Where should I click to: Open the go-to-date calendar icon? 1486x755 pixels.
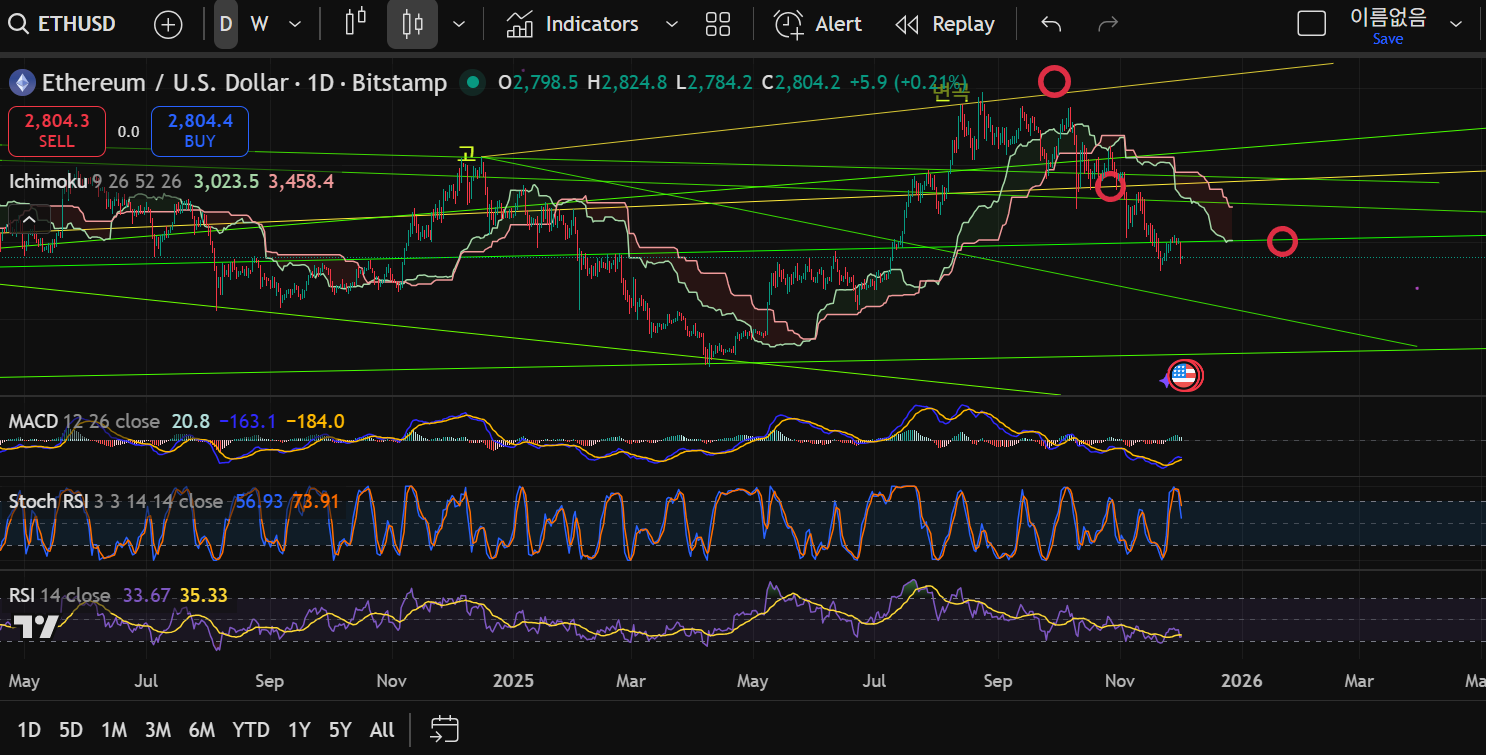tap(444, 729)
